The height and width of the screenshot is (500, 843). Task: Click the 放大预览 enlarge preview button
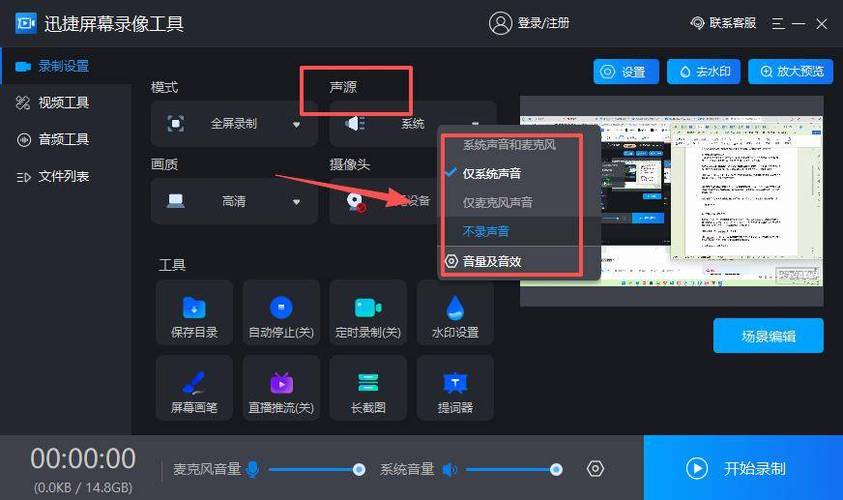point(790,72)
